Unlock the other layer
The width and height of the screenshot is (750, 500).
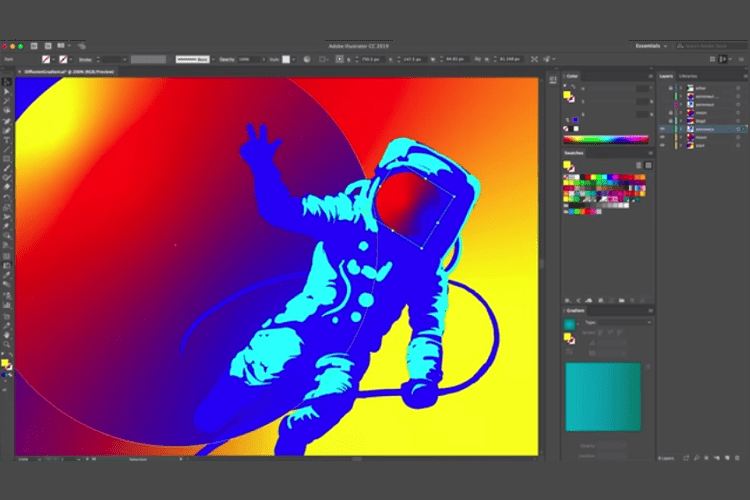tap(671, 88)
